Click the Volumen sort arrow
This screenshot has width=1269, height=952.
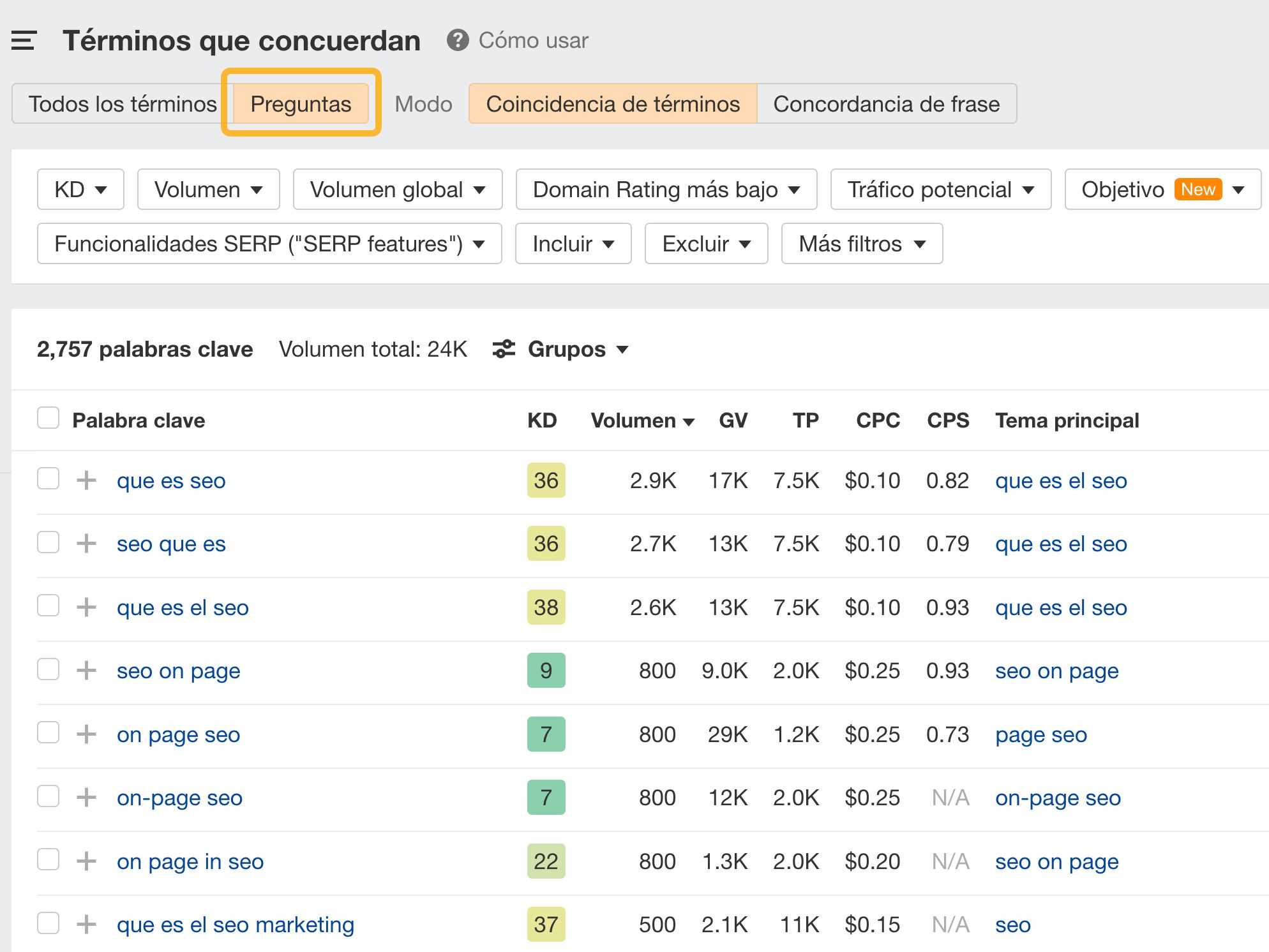point(689,420)
